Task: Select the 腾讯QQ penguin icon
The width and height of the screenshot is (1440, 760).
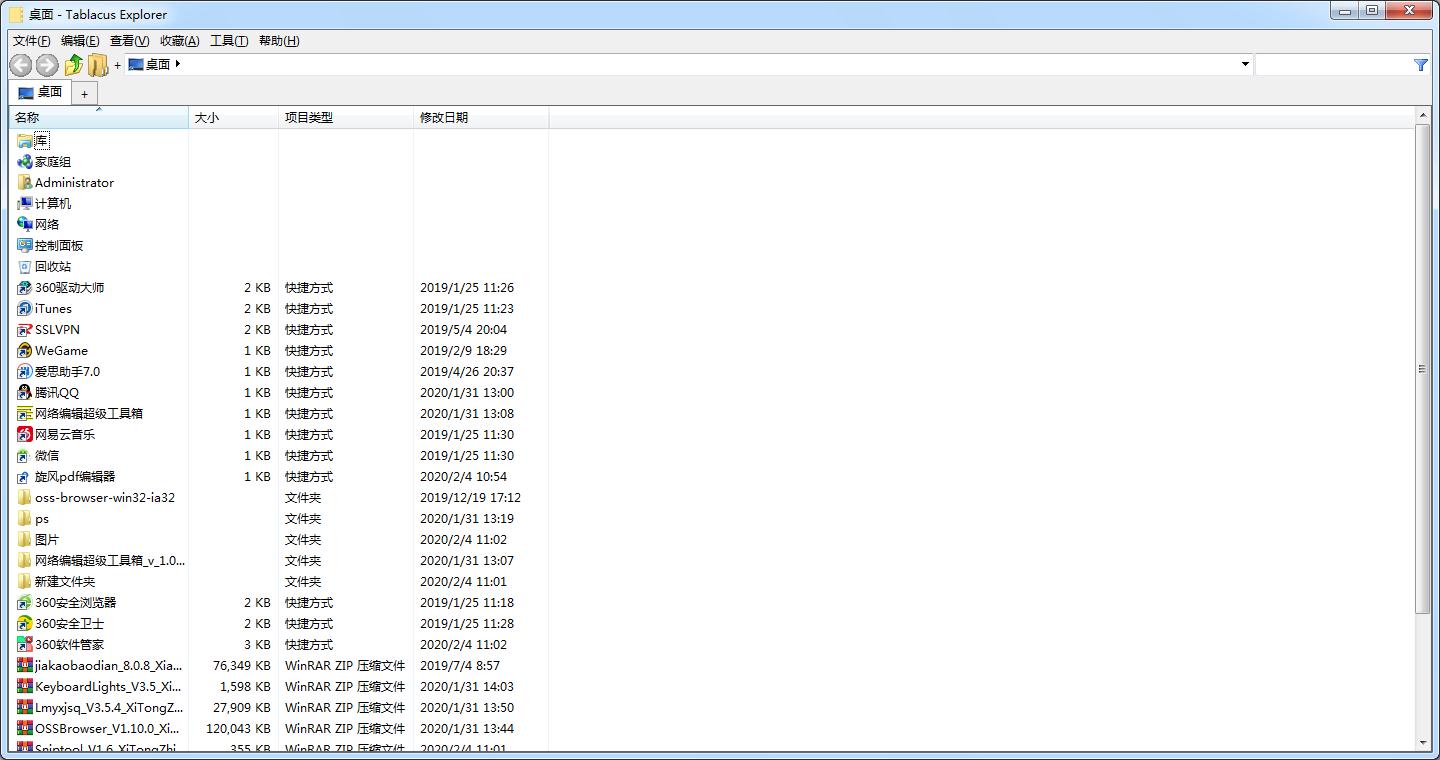Action: click(x=25, y=393)
